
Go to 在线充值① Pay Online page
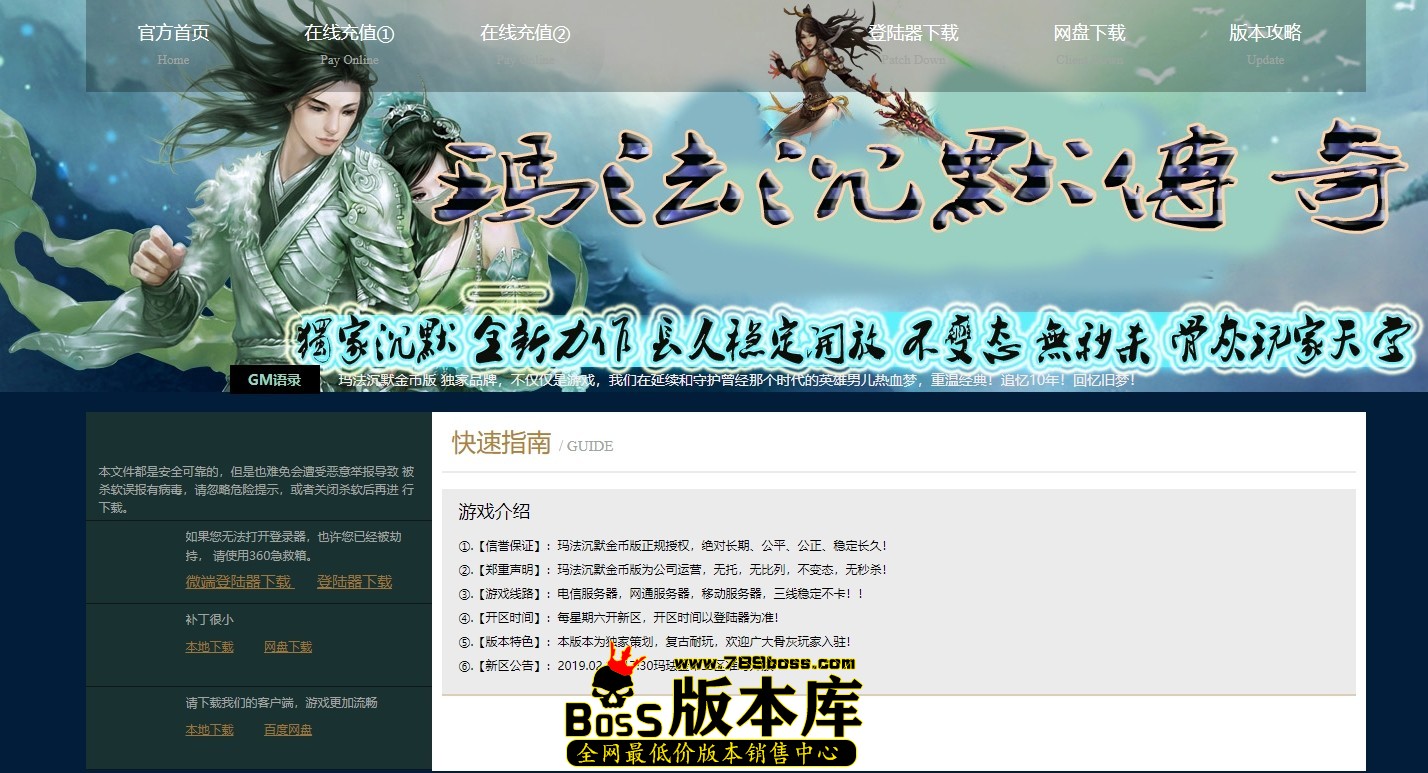pyautogui.click(x=349, y=43)
